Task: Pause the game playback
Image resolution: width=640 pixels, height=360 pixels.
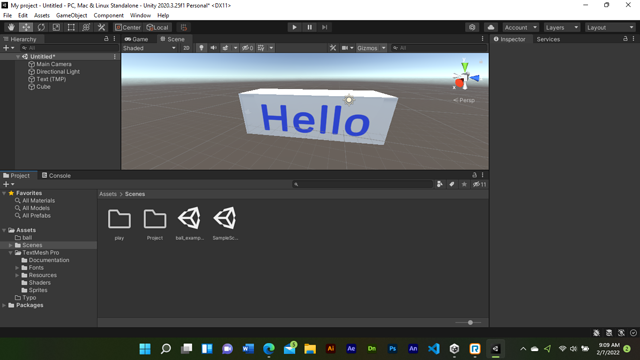Action: coord(309,27)
